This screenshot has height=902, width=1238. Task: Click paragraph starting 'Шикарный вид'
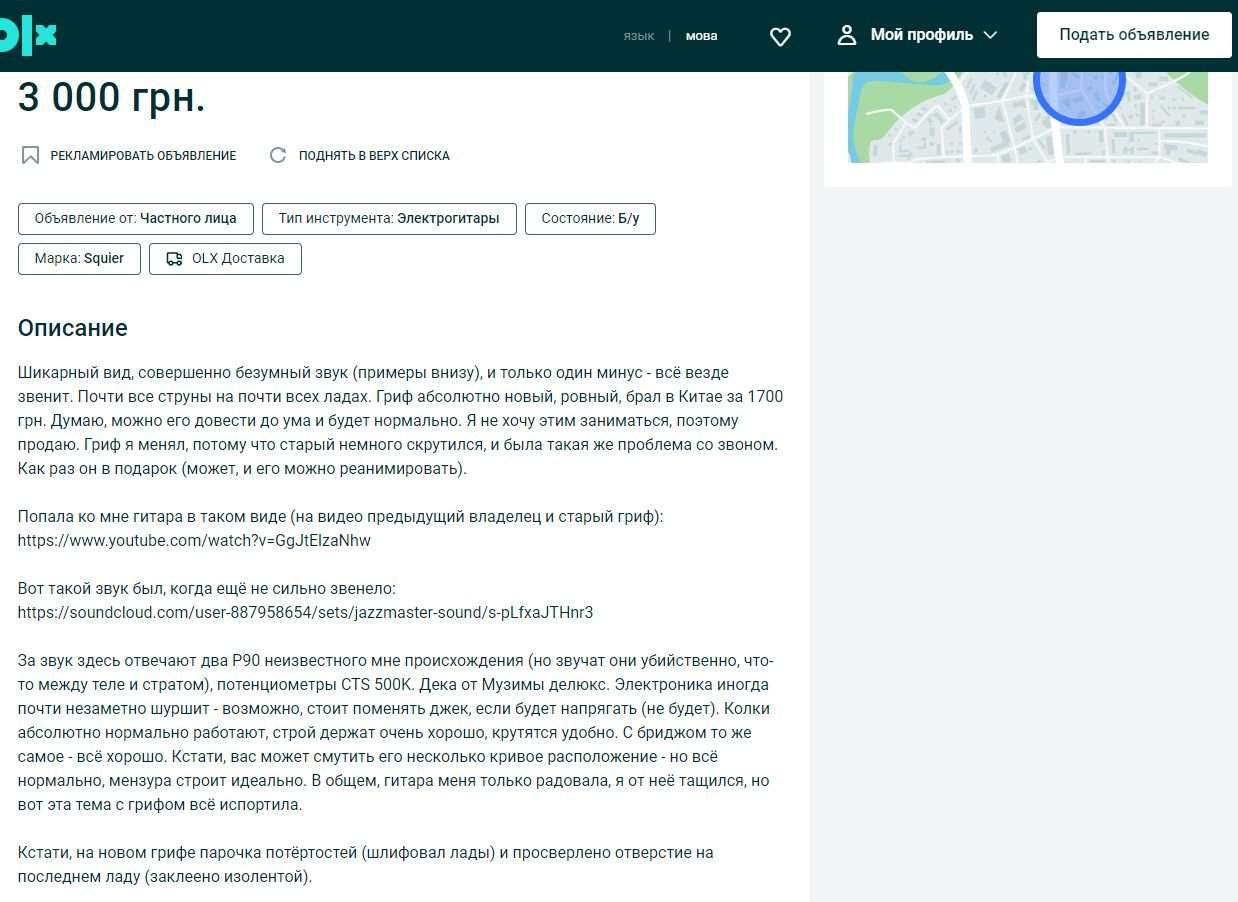[x=400, y=420]
